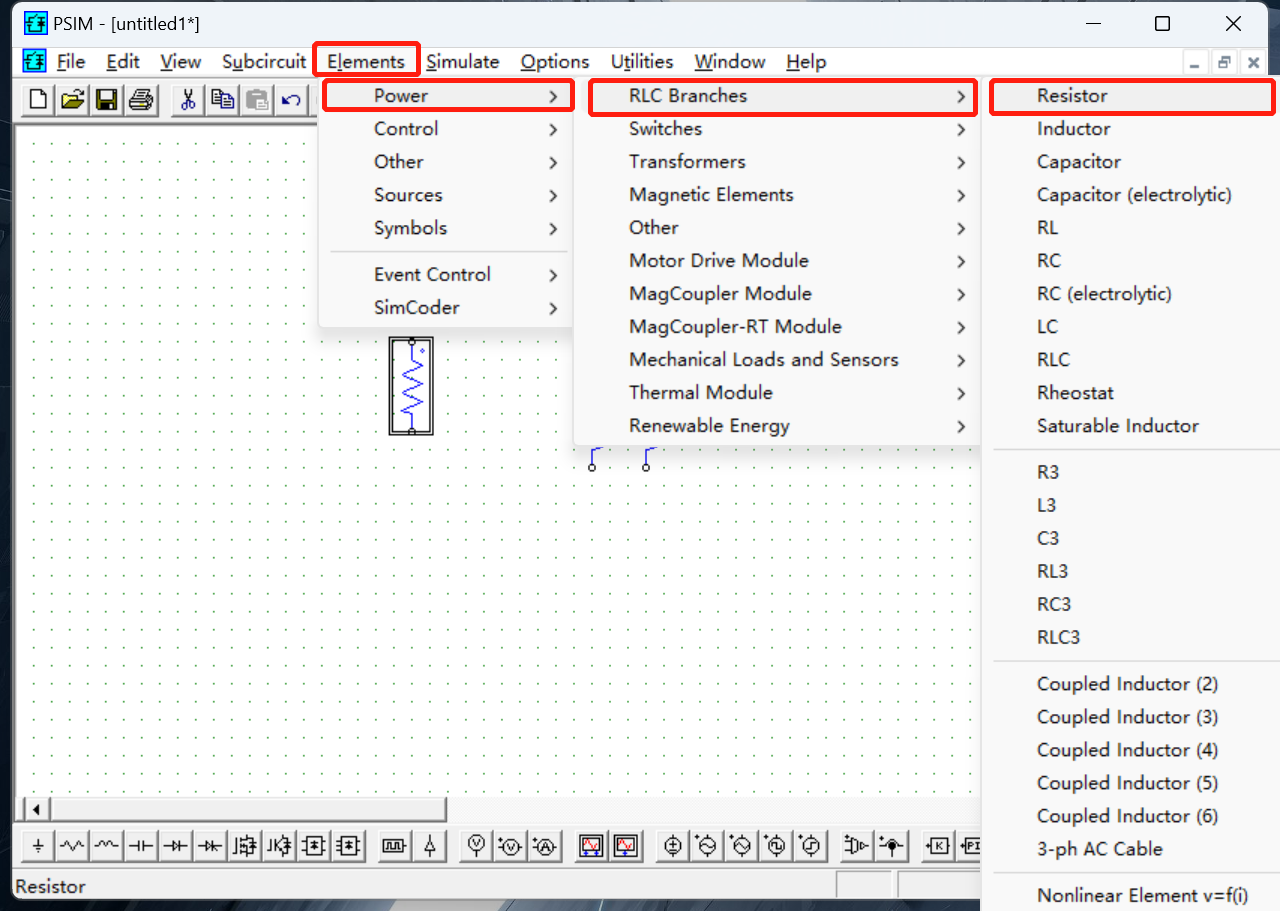
Task: Open the View menu
Action: pos(180,62)
